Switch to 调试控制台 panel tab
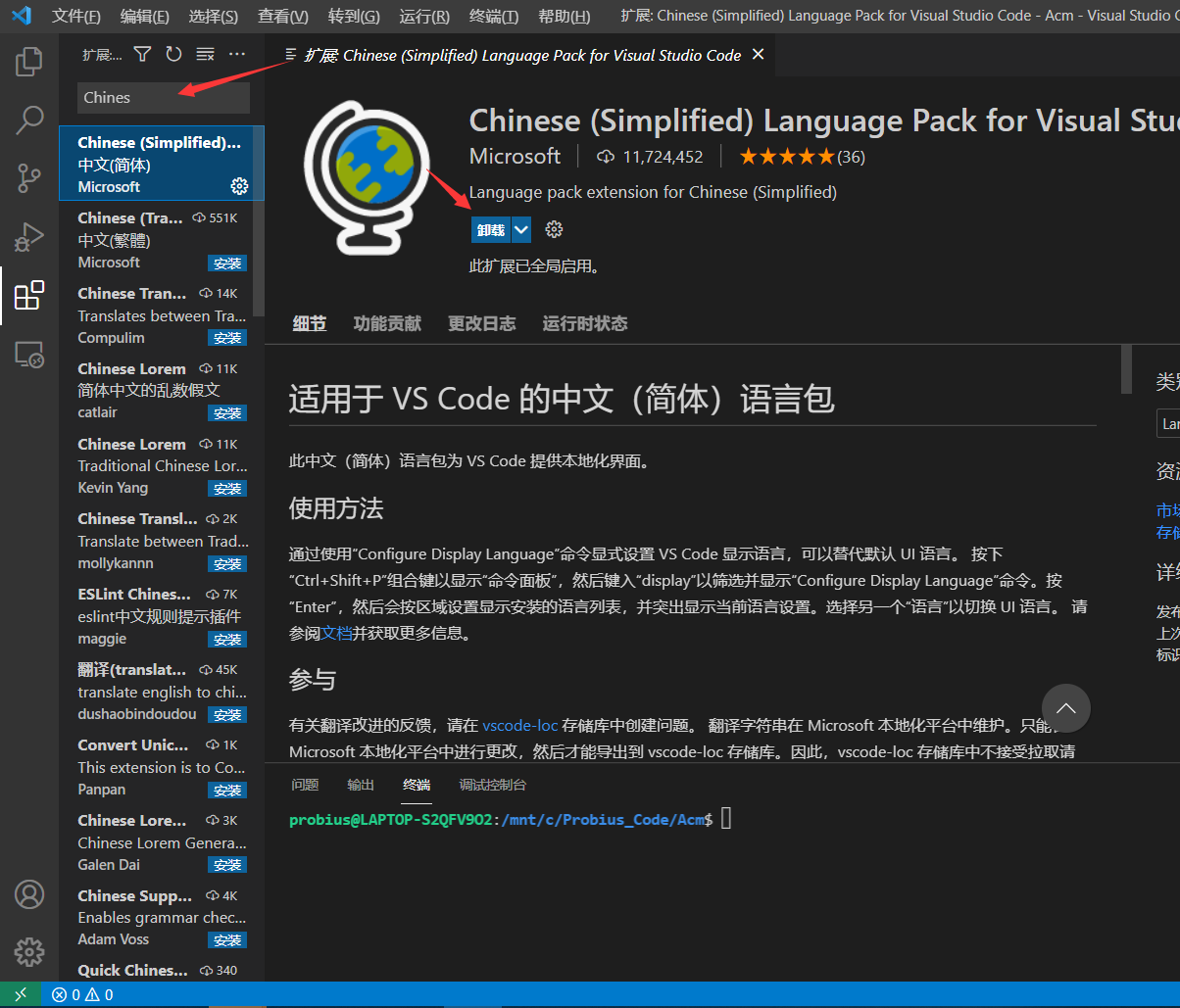The width and height of the screenshot is (1180, 1008). (x=493, y=785)
